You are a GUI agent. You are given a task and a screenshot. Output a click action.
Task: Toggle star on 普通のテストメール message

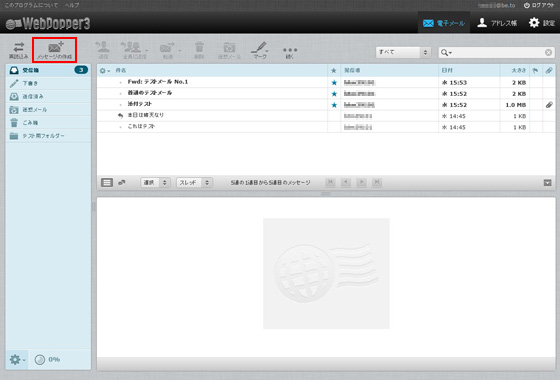click(x=334, y=94)
